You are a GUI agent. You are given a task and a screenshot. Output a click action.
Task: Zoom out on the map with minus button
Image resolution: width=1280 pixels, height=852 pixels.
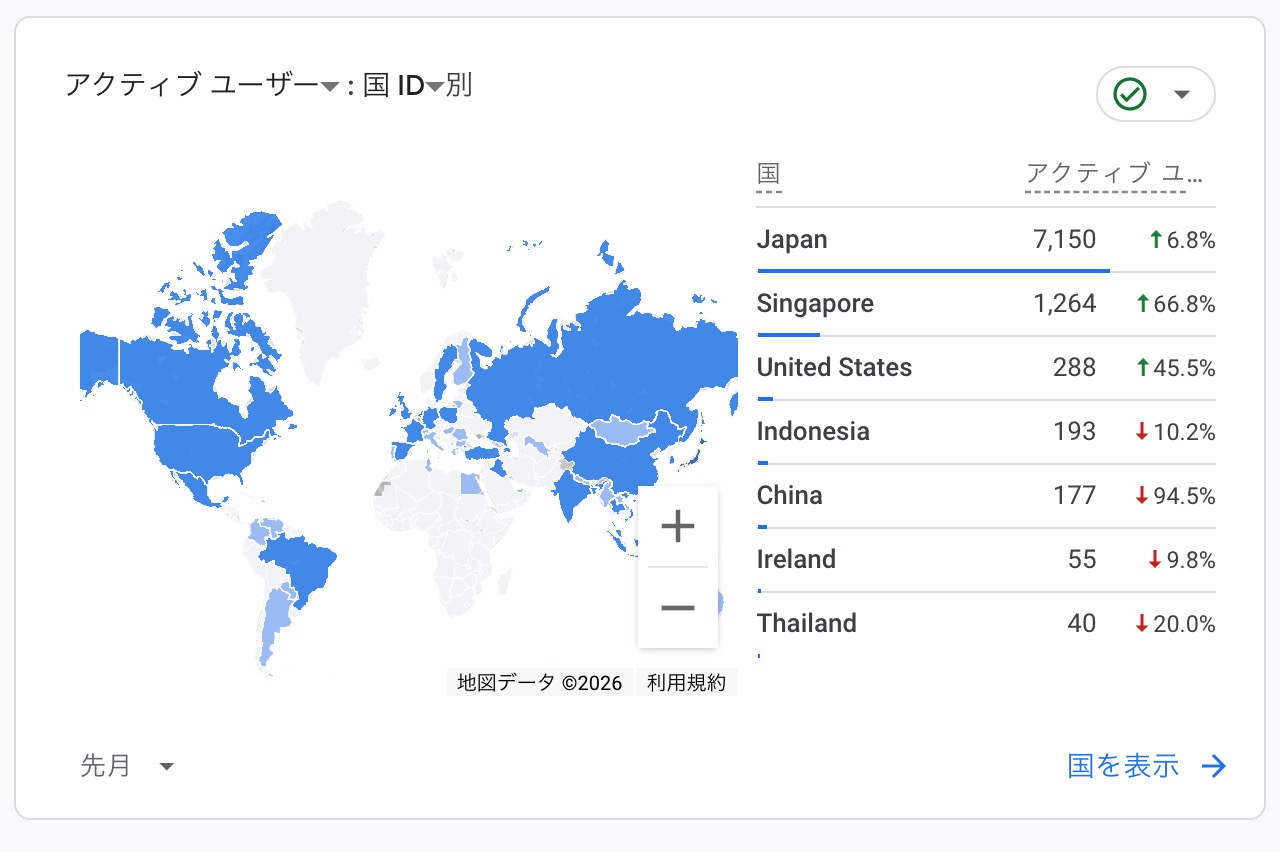coord(677,607)
